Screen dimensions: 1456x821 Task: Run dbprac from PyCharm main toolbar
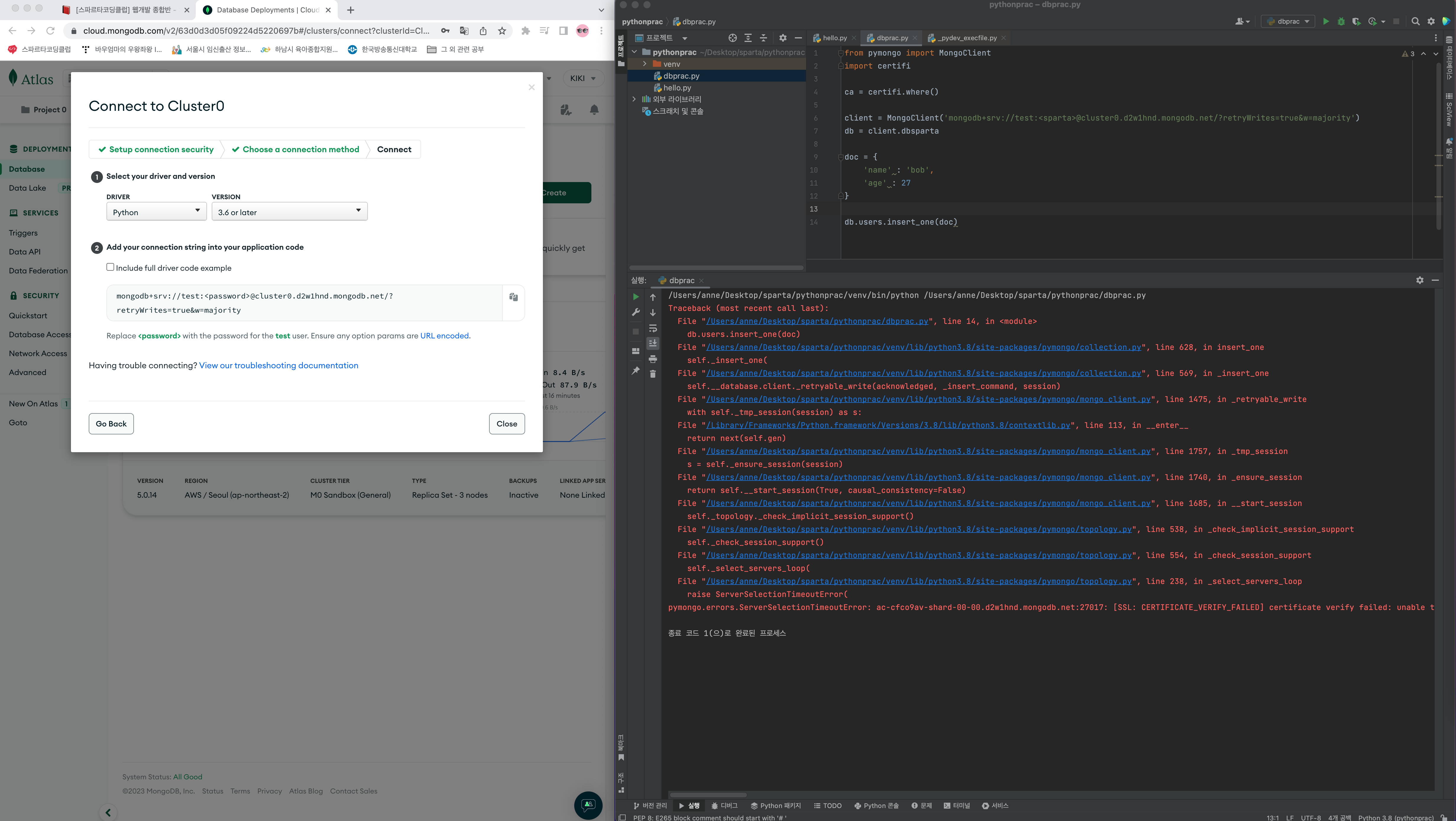click(x=1325, y=22)
